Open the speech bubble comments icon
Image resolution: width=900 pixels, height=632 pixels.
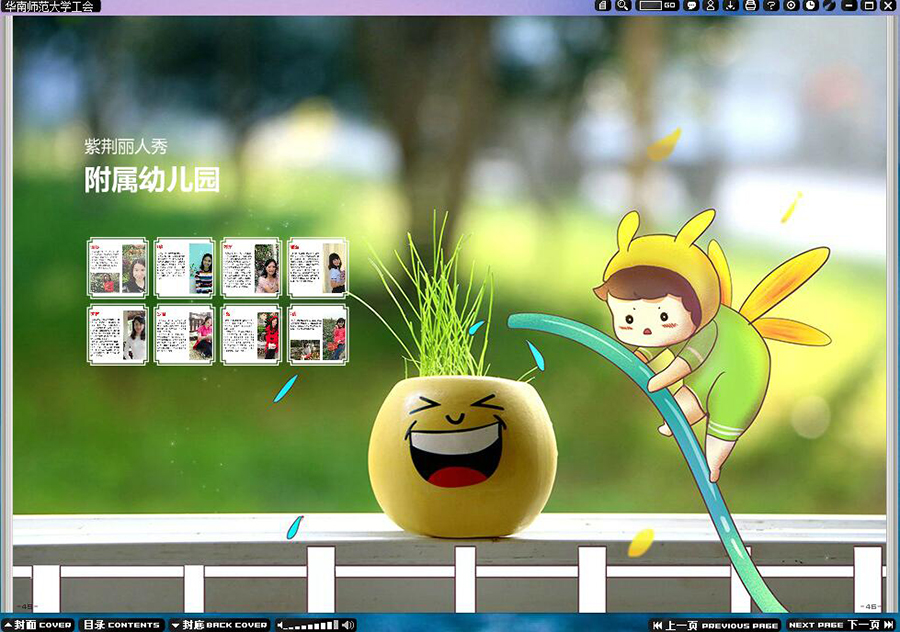click(x=692, y=6)
